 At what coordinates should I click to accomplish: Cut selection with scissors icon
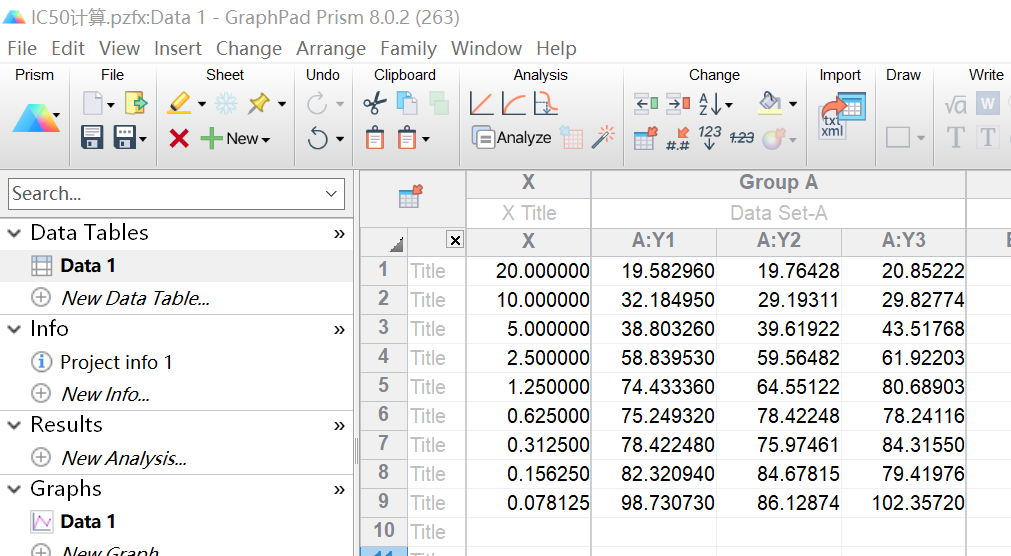click(375, 103)
